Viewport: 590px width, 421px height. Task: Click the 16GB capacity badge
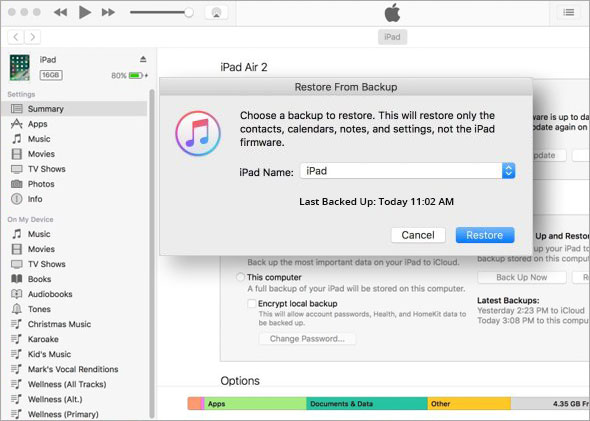[x=51, y=75]
